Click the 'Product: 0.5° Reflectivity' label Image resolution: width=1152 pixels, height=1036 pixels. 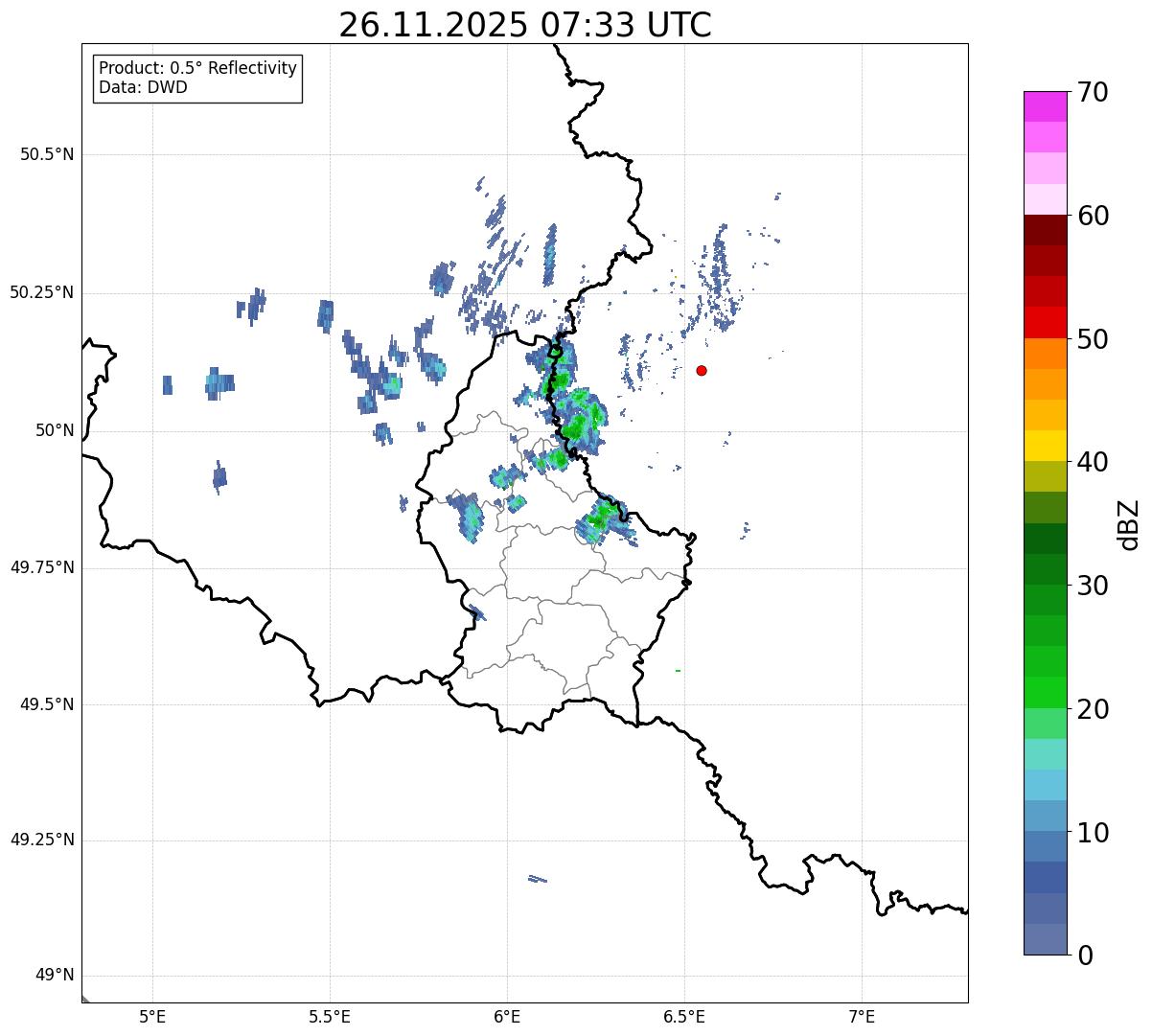tap(197, 69)
